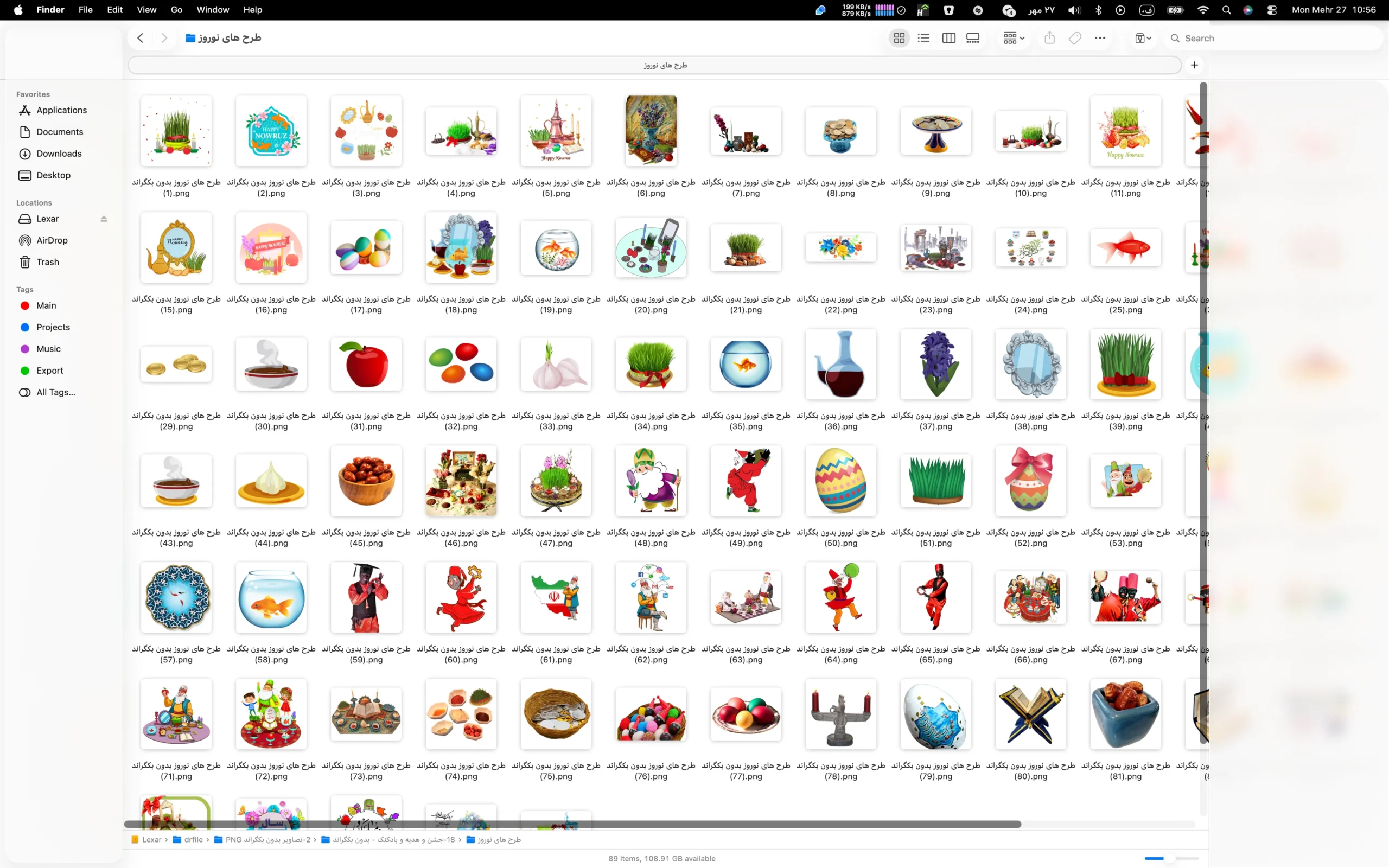
Task: Open Downloads in the sidebar
Action: (x=59, y=154)
